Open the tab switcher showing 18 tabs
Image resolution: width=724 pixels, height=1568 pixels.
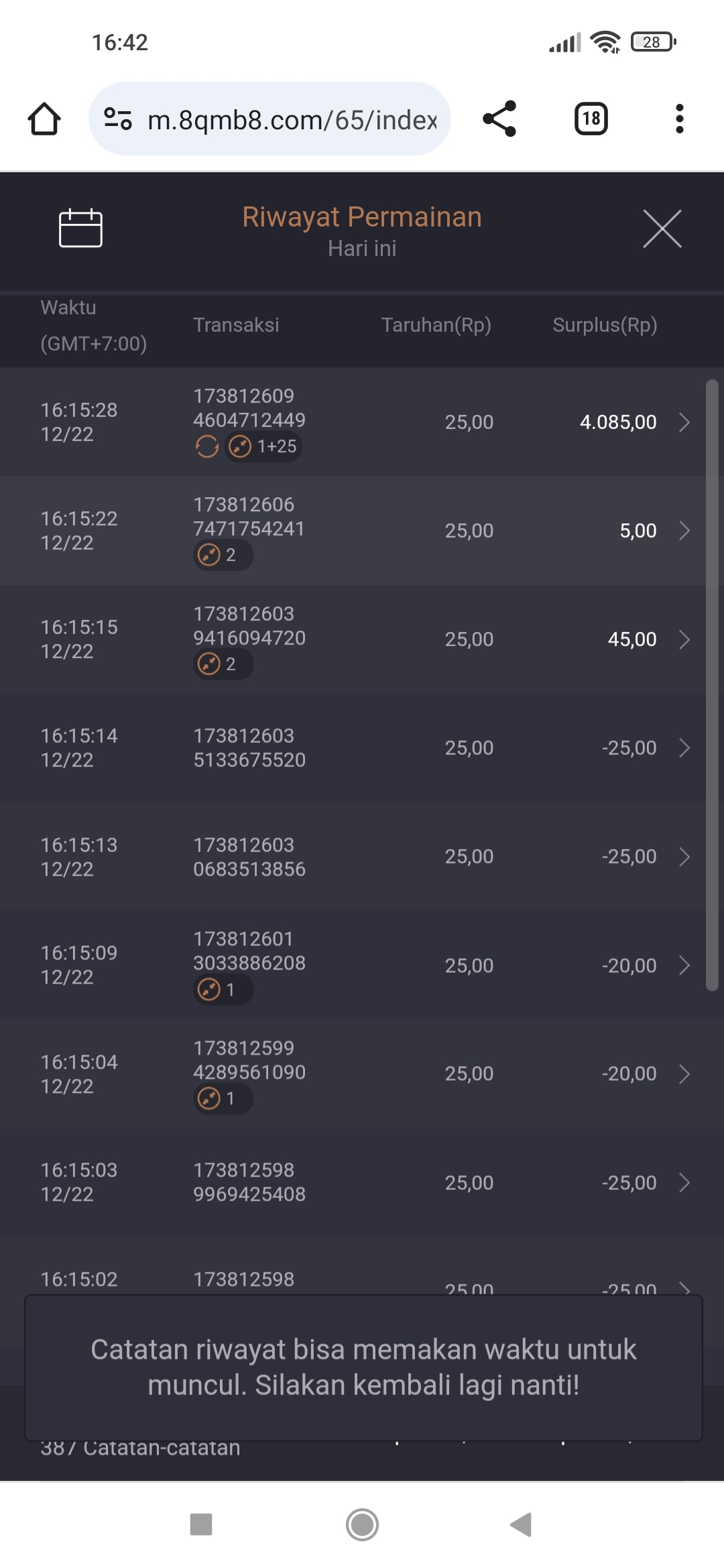coord(591,119)
